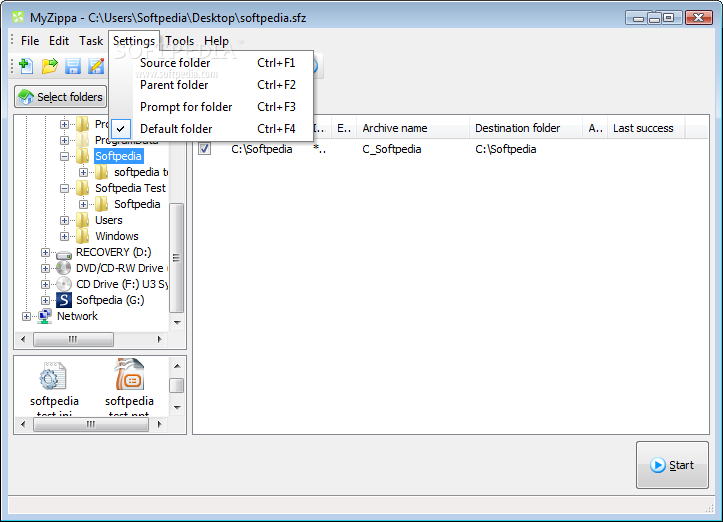Image resolution: width=723 pixels, height=522 pixels.
Task: Choose checked Default folder menu entry
Action: tap(212, 129)
